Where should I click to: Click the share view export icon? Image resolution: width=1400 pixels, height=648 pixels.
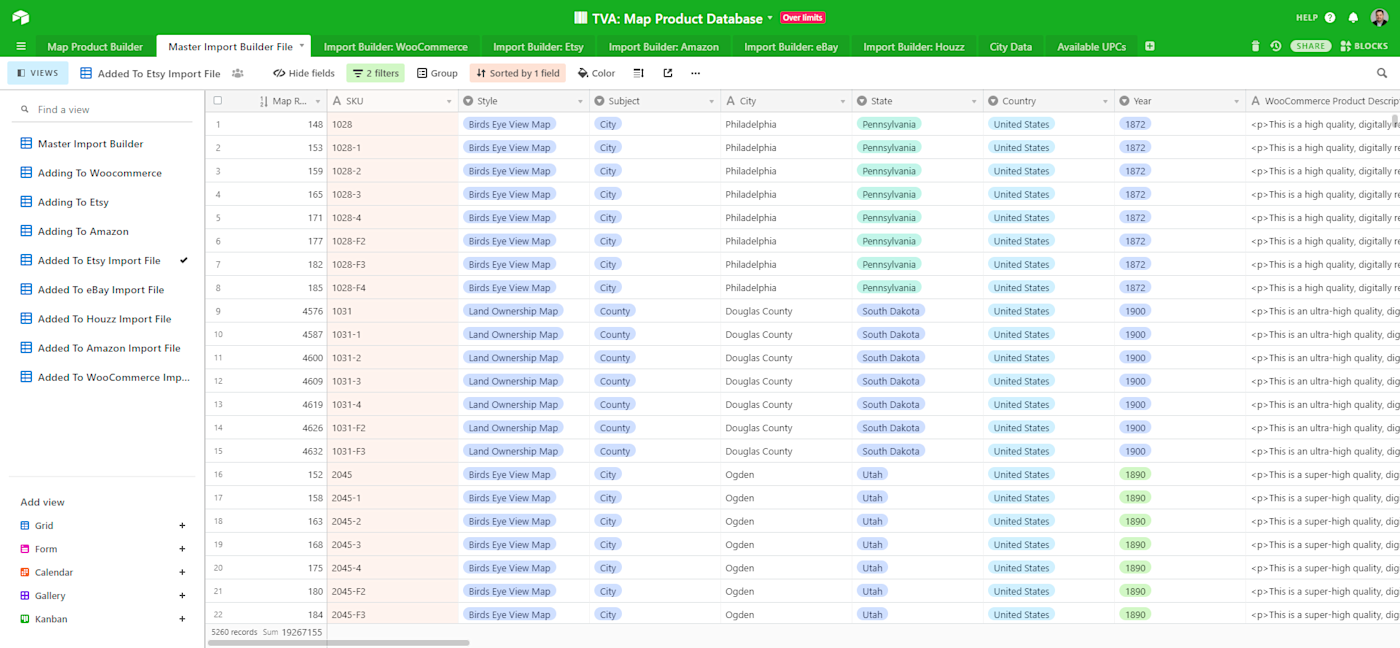point(668,73)
